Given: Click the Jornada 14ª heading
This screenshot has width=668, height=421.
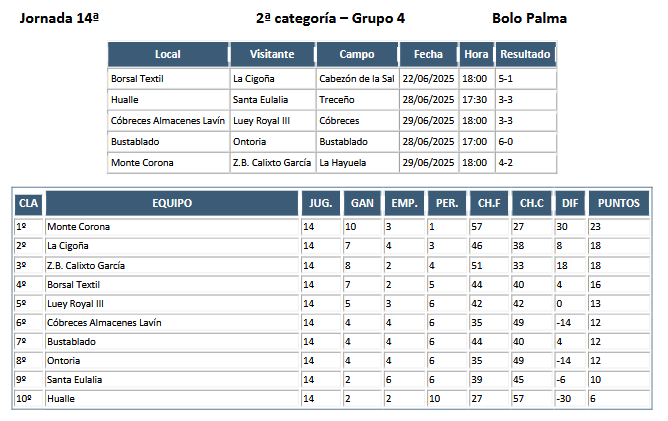Looking at the screenshot, I should 59,18.
